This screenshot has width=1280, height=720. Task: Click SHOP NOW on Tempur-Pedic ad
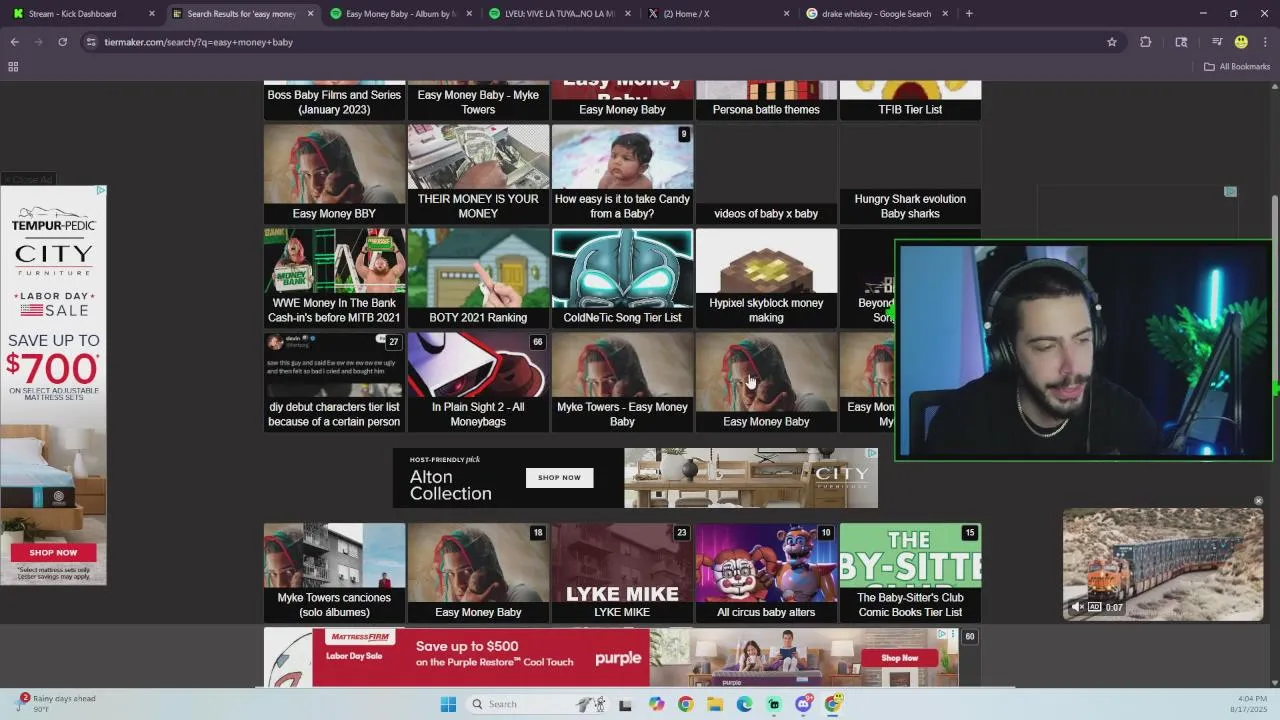point(53,552)
